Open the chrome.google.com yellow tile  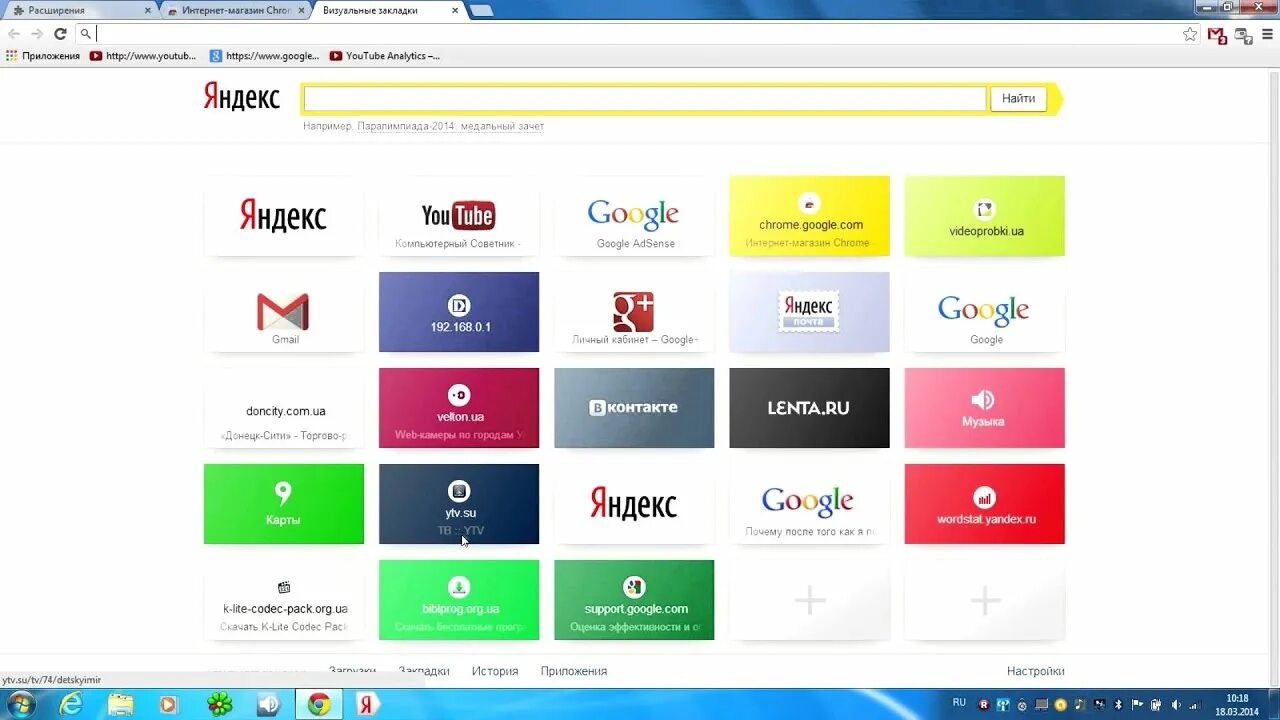[809, 216]
